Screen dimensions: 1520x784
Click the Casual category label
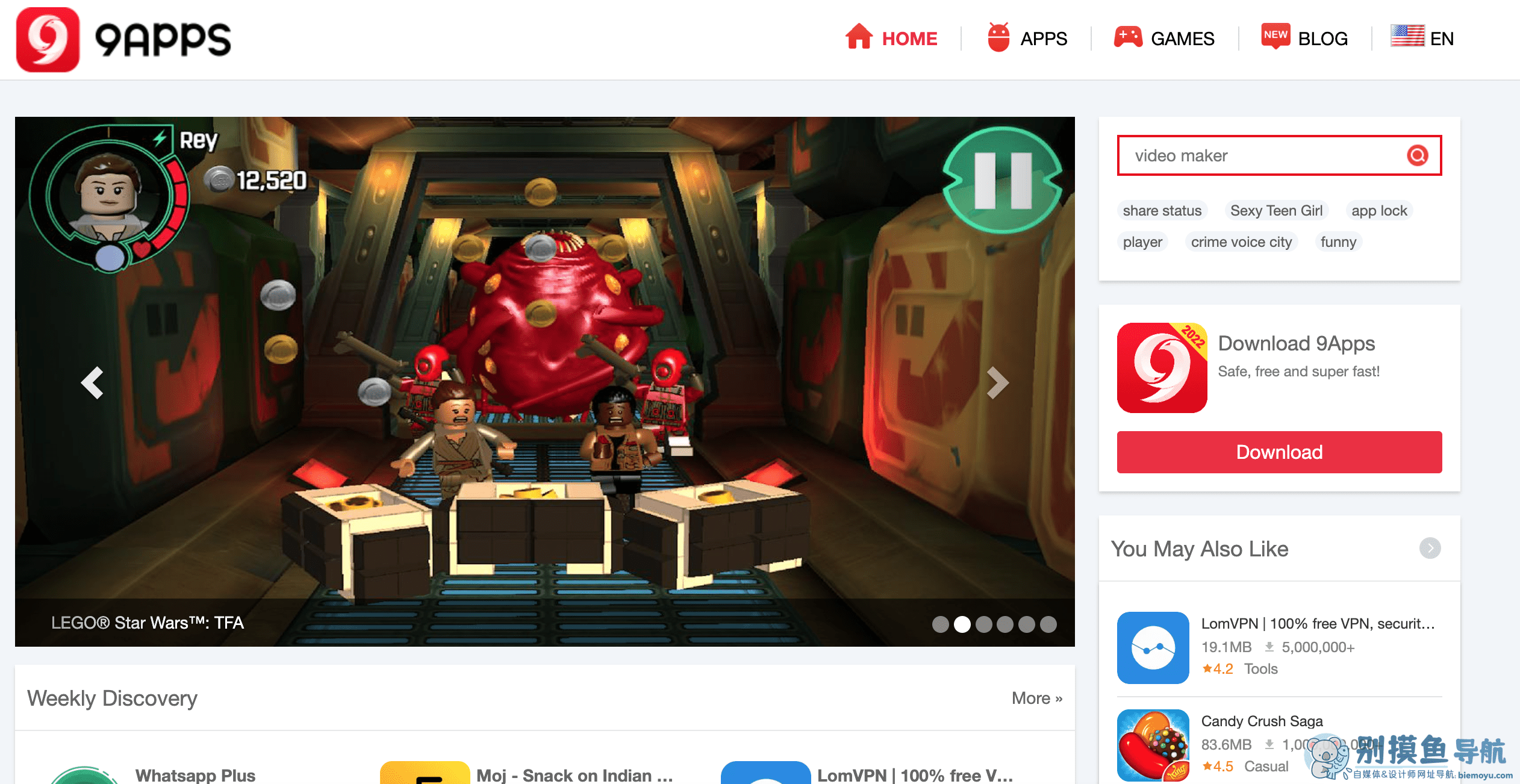point(1266,766)
